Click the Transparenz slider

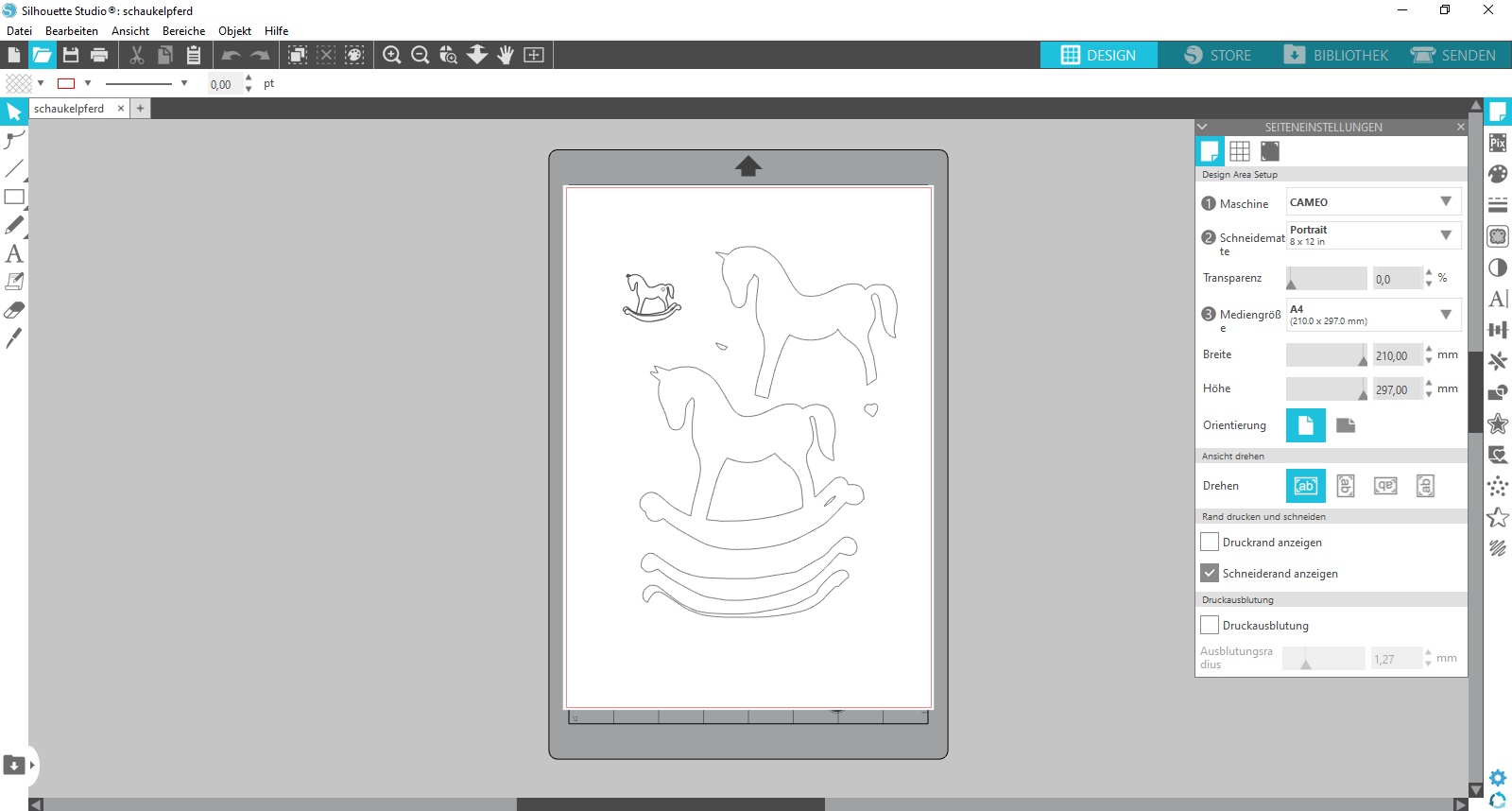(x=1326, y=279)
